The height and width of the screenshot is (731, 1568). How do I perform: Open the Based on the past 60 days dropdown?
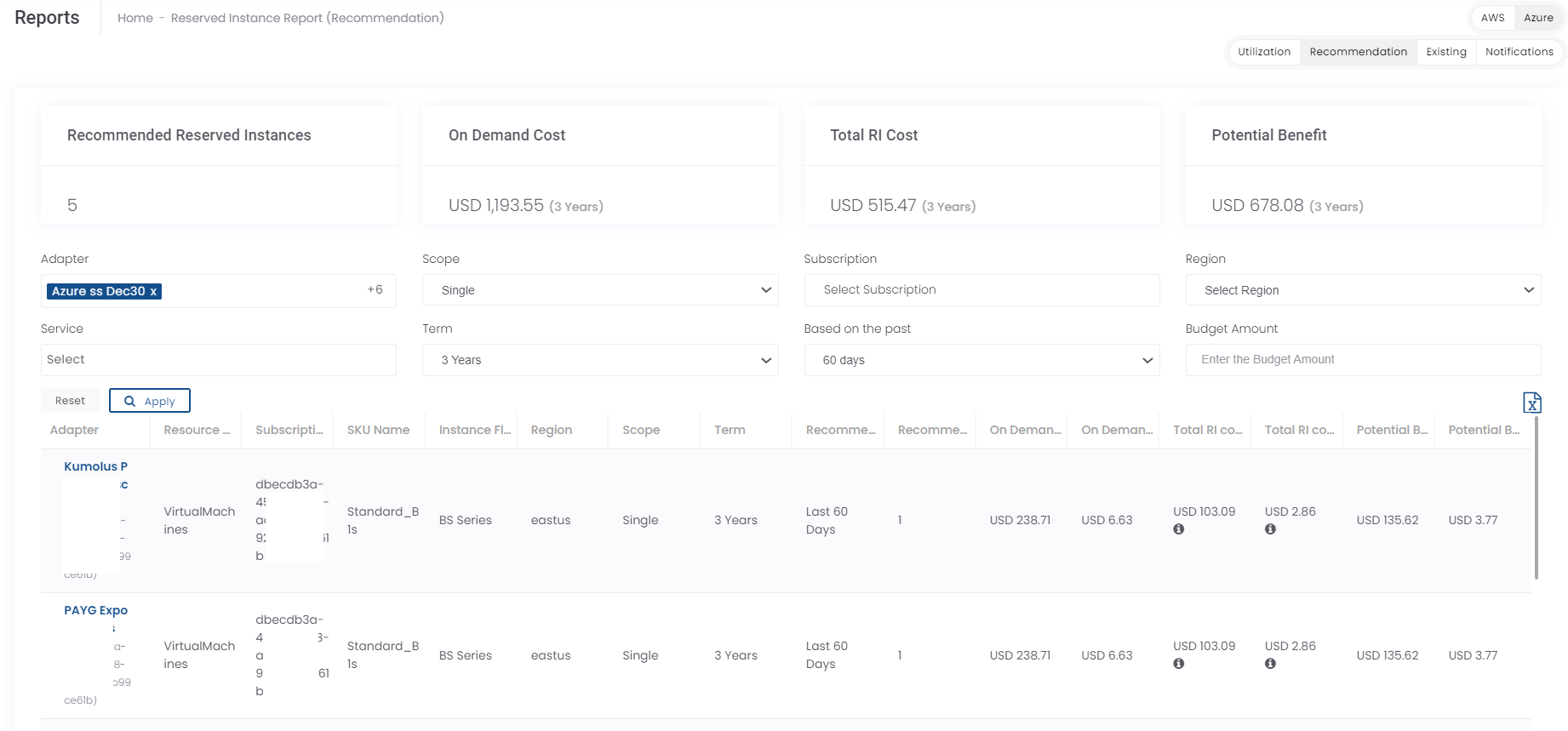981,360
